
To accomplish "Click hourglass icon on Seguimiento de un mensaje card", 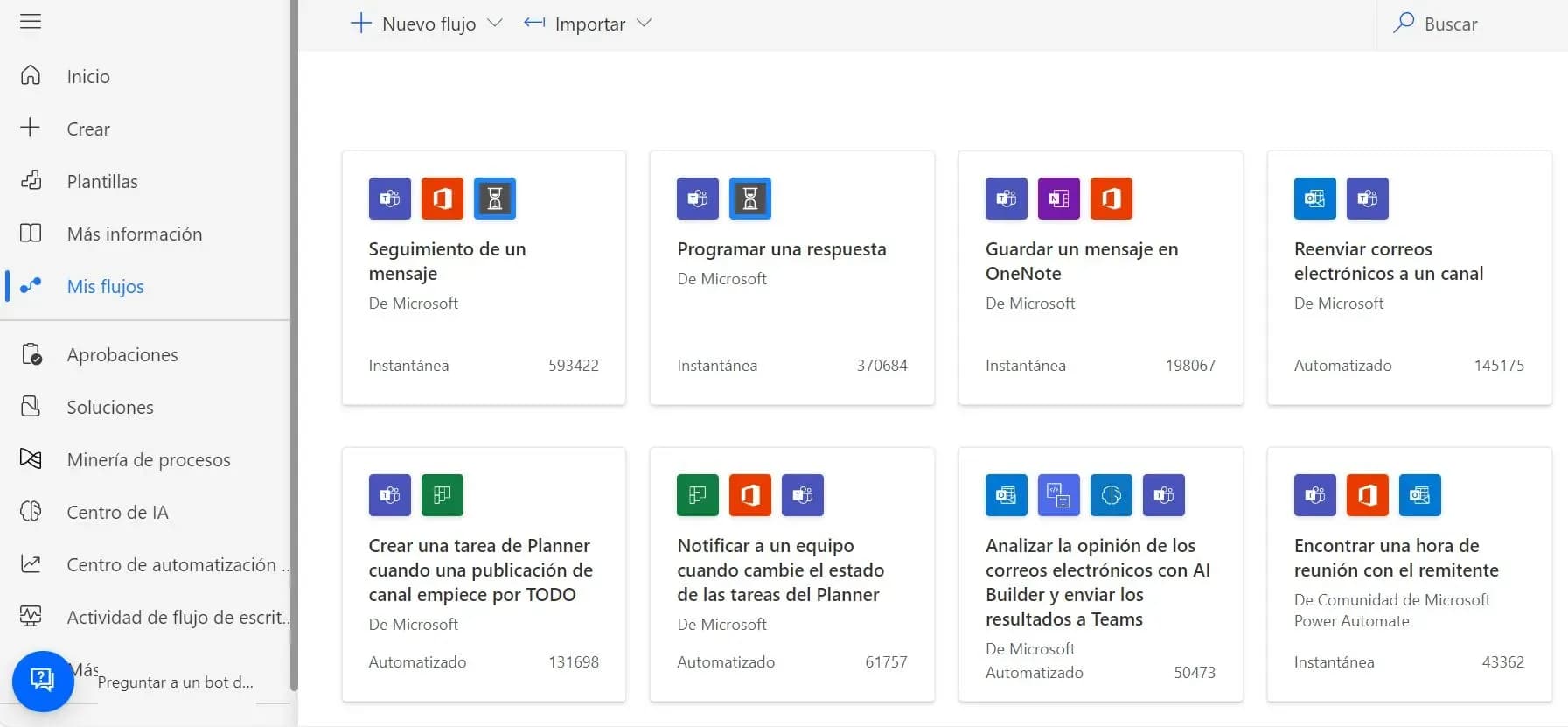I will (x=495, y=198).
